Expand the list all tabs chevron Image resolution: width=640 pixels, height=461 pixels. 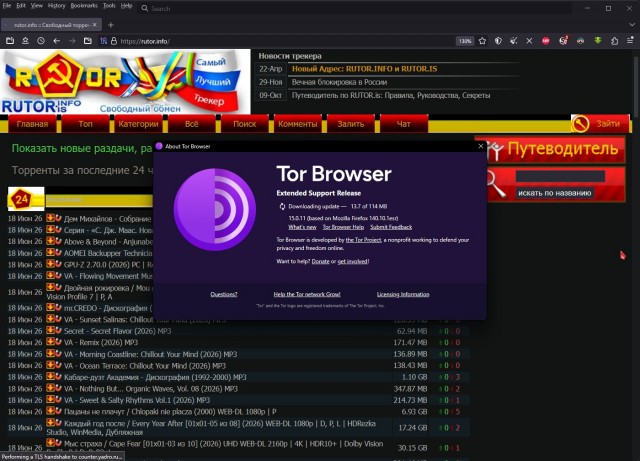[631, 25]
